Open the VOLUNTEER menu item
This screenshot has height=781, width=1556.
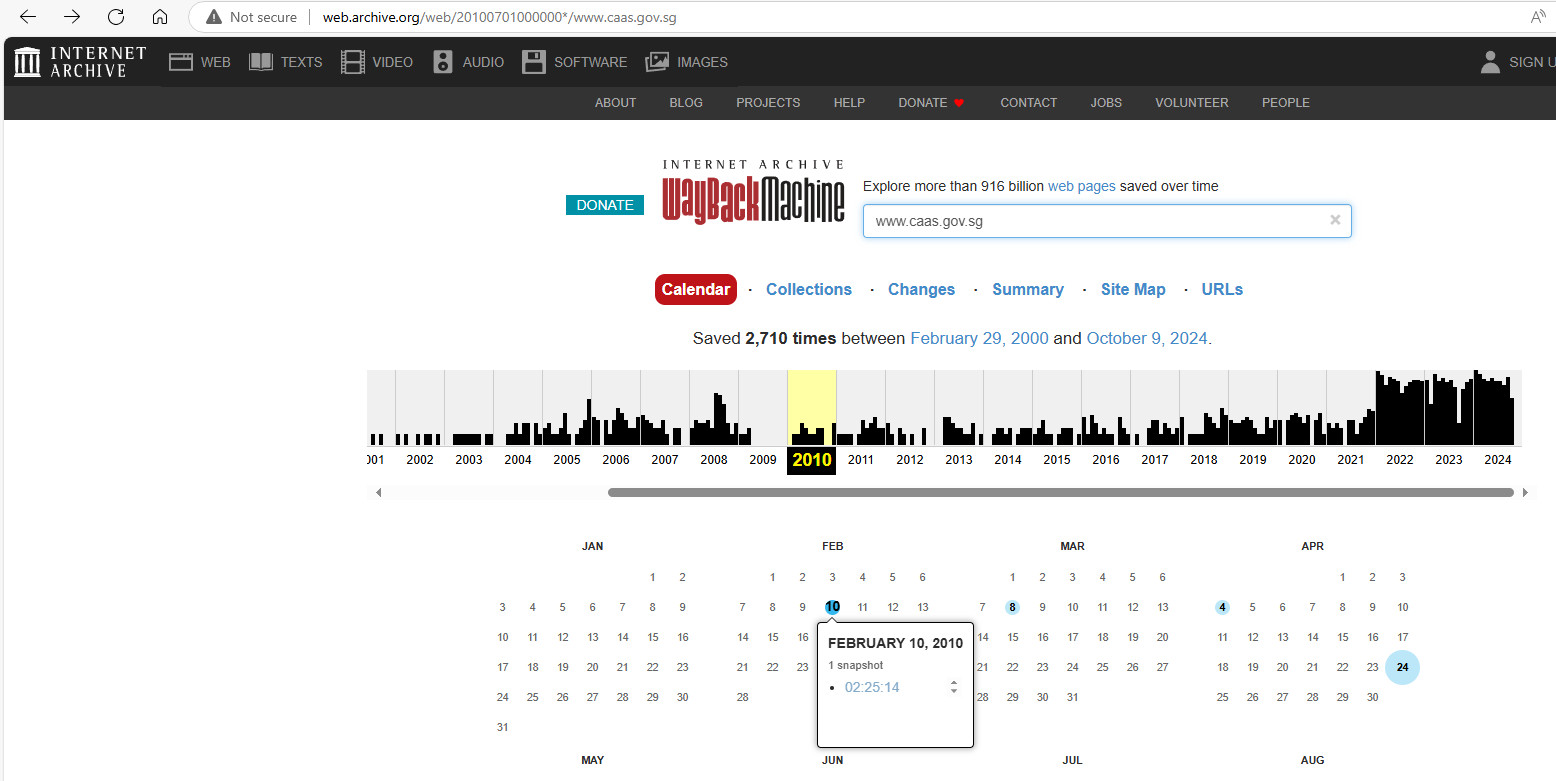pos(1192,102)
